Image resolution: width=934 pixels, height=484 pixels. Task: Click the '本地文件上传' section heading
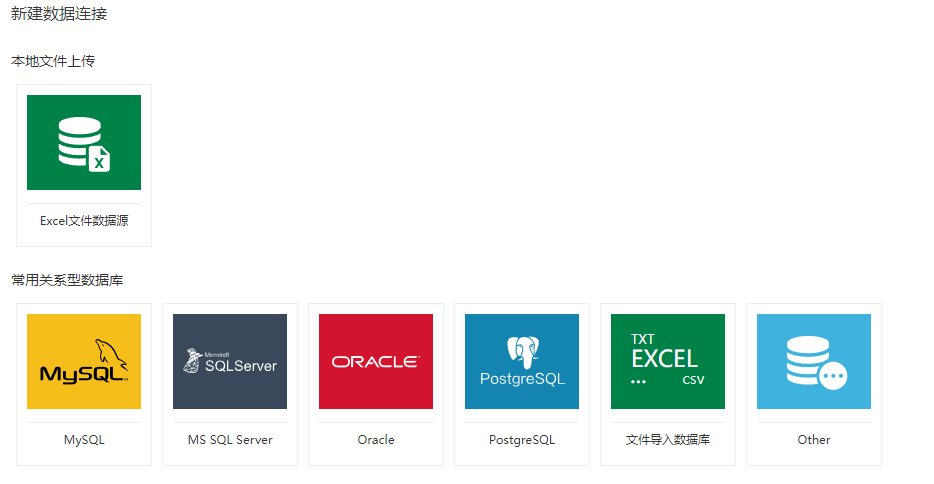[53, 61]
